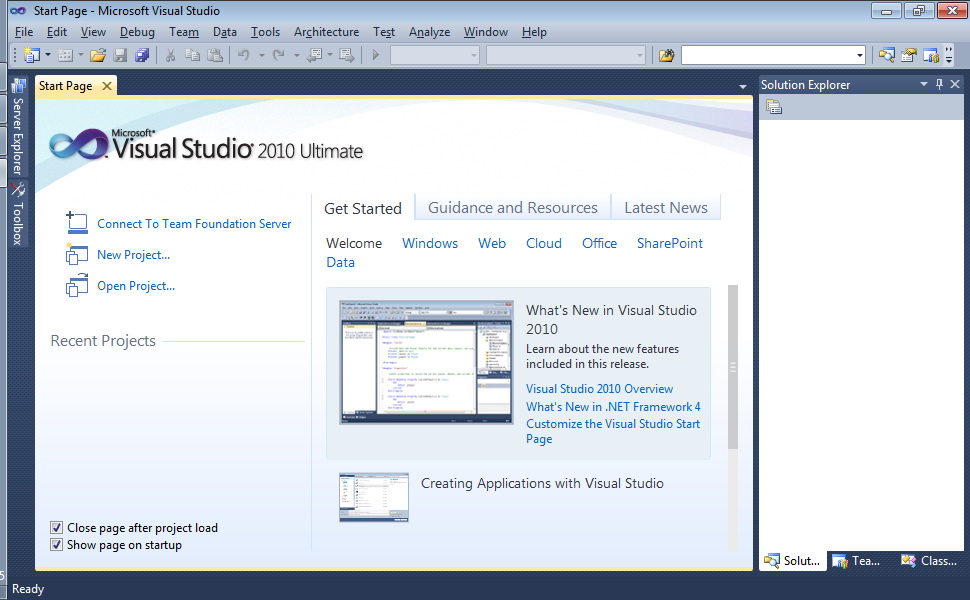The width and height of the screenshot is (970, 600).
Task: Switch to the Class View bottom tab
Action: point(929,560)
